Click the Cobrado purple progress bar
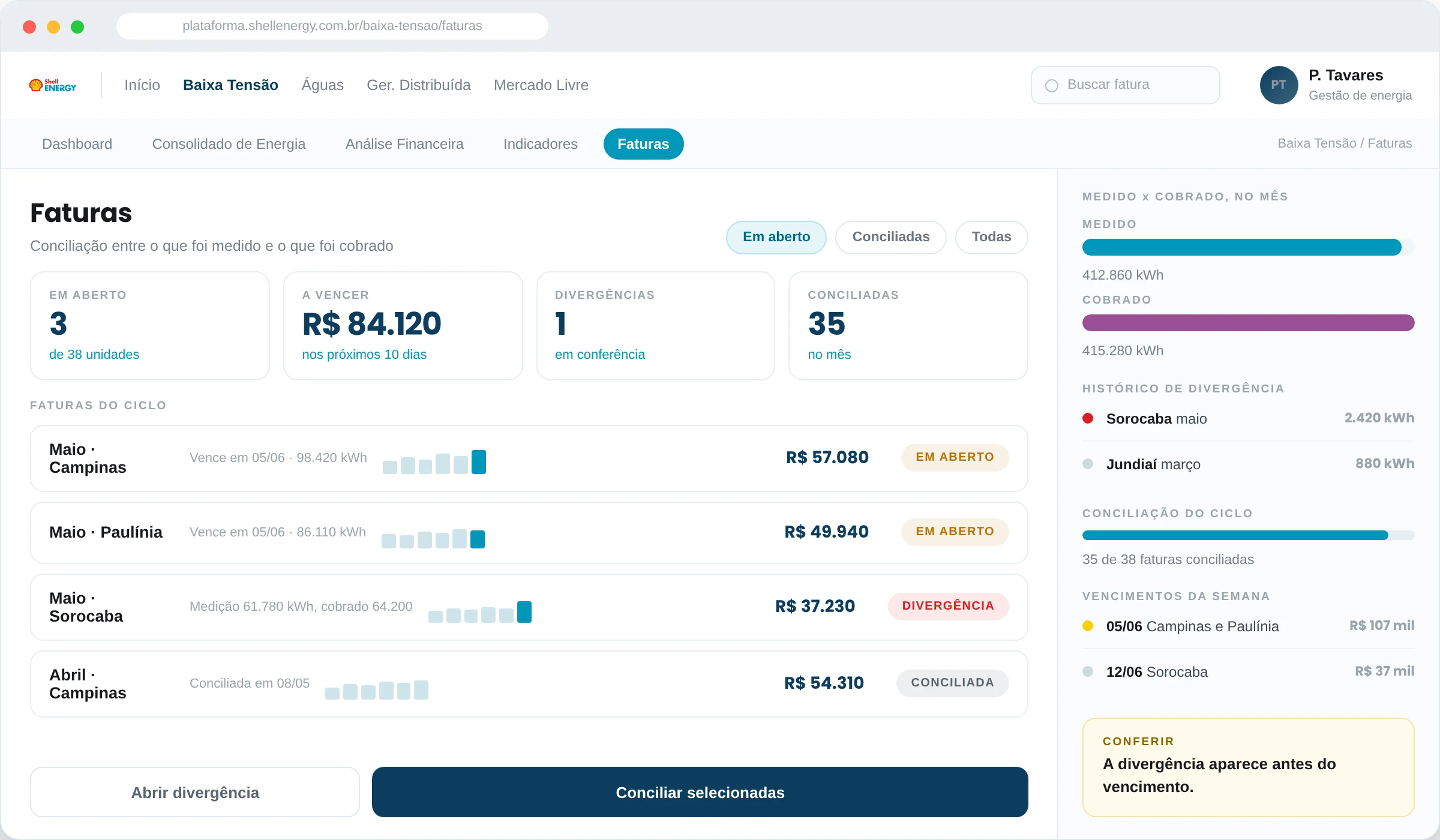This screenshot has width=1440, height=840. 1248,323
